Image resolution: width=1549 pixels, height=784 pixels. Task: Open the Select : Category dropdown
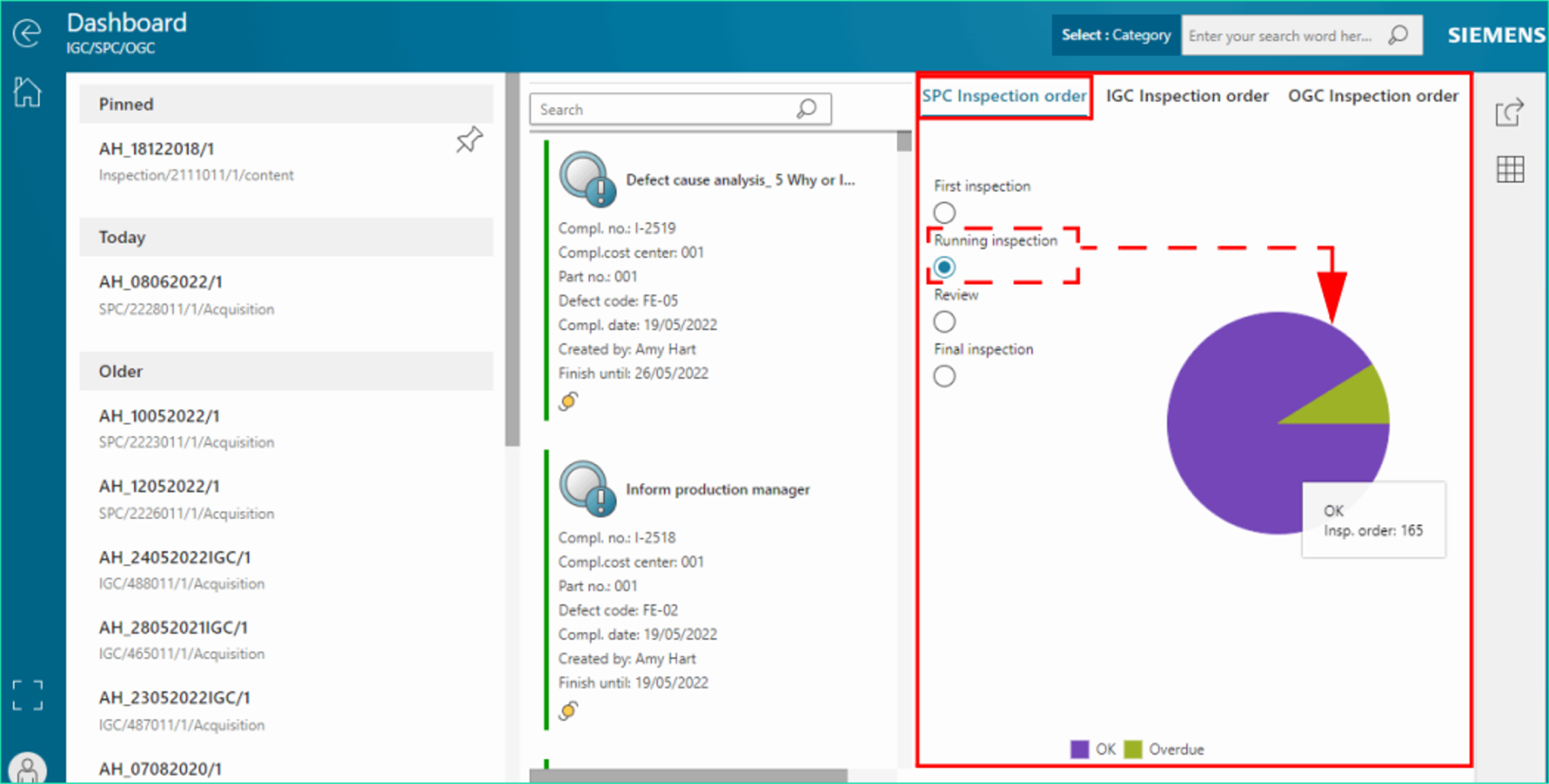tap(1115, 35)
